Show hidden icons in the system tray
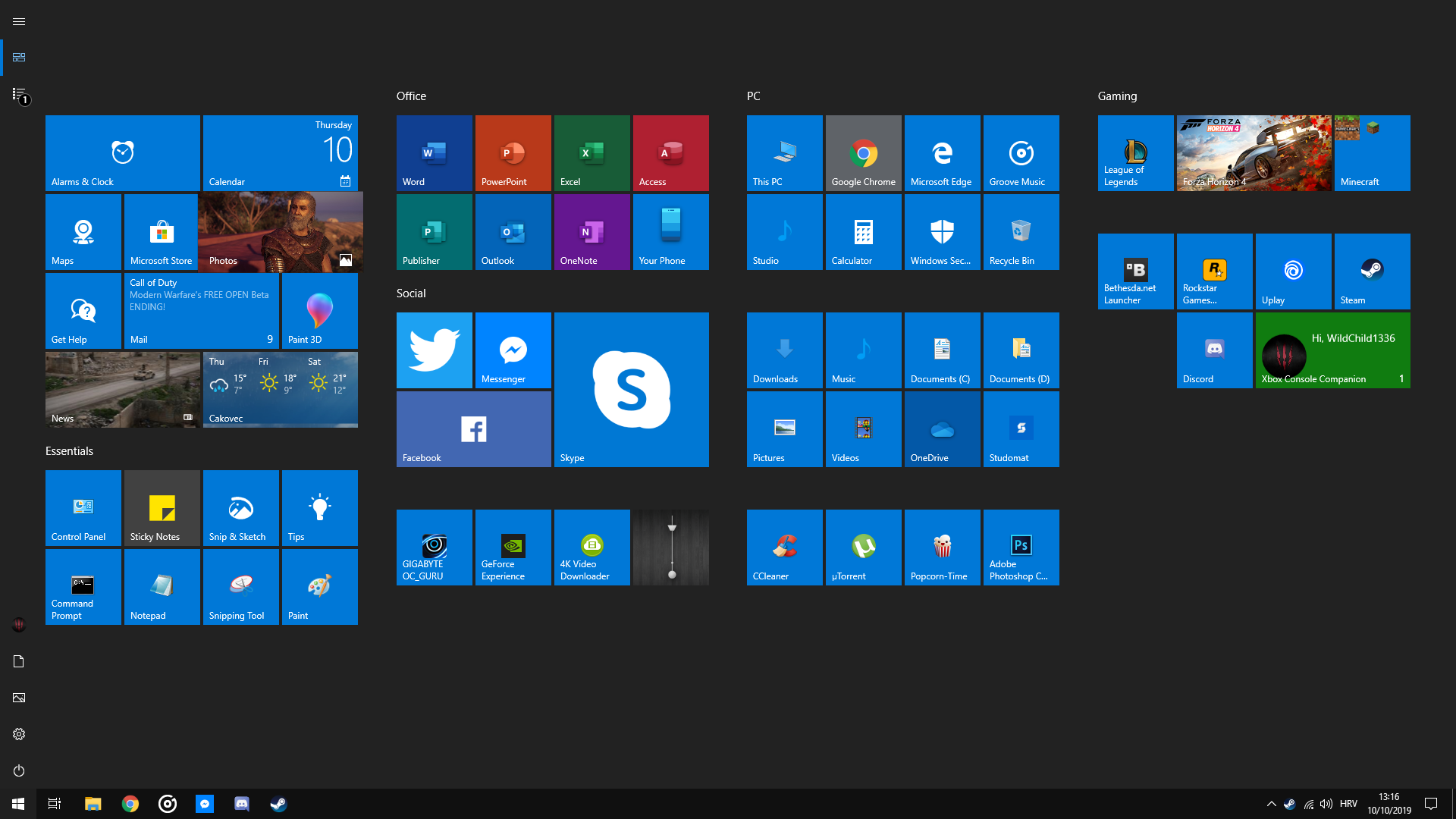Screen dimensions: 1456x819 1272,803
